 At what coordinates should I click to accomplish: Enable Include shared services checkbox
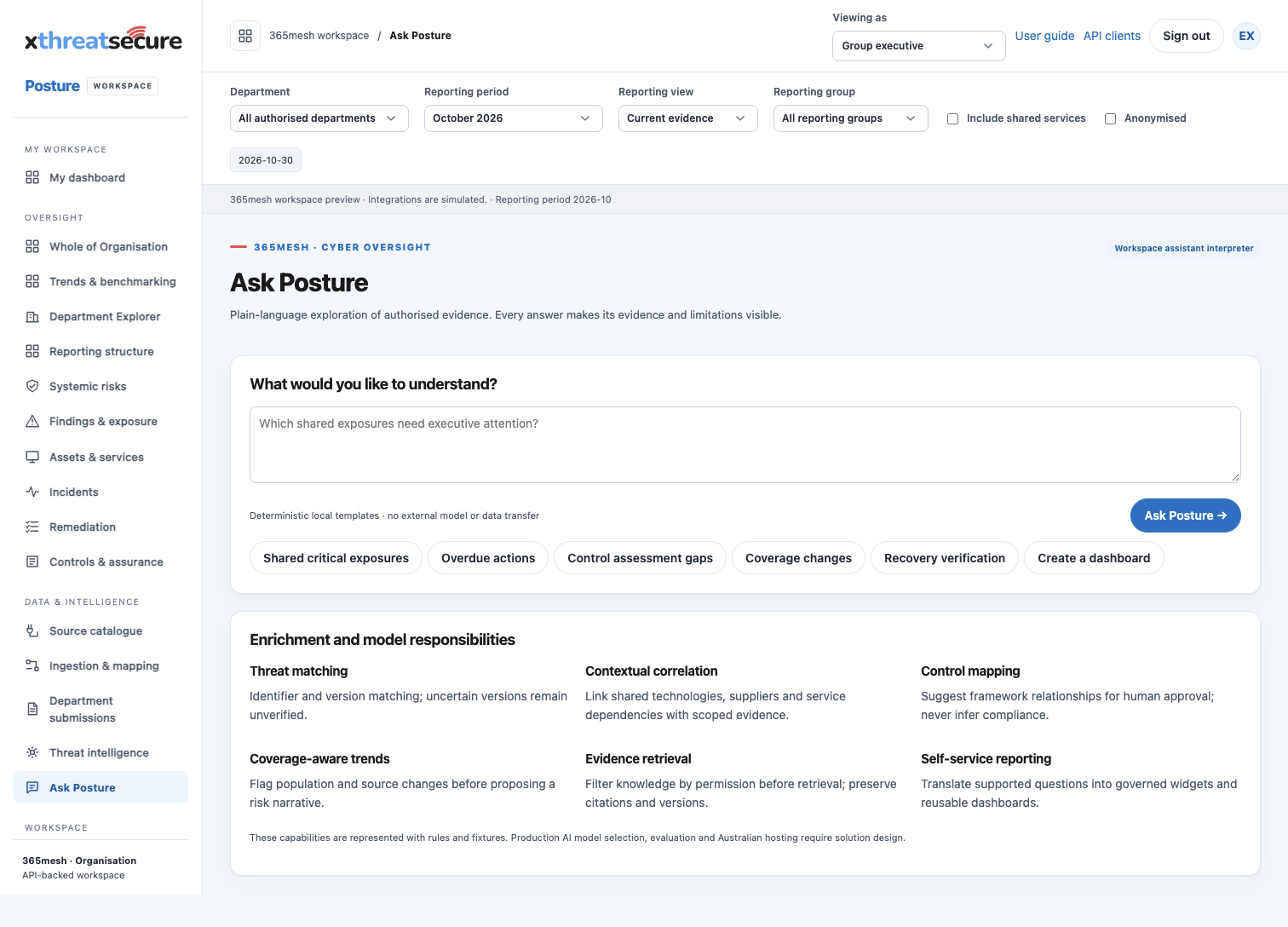953,118
